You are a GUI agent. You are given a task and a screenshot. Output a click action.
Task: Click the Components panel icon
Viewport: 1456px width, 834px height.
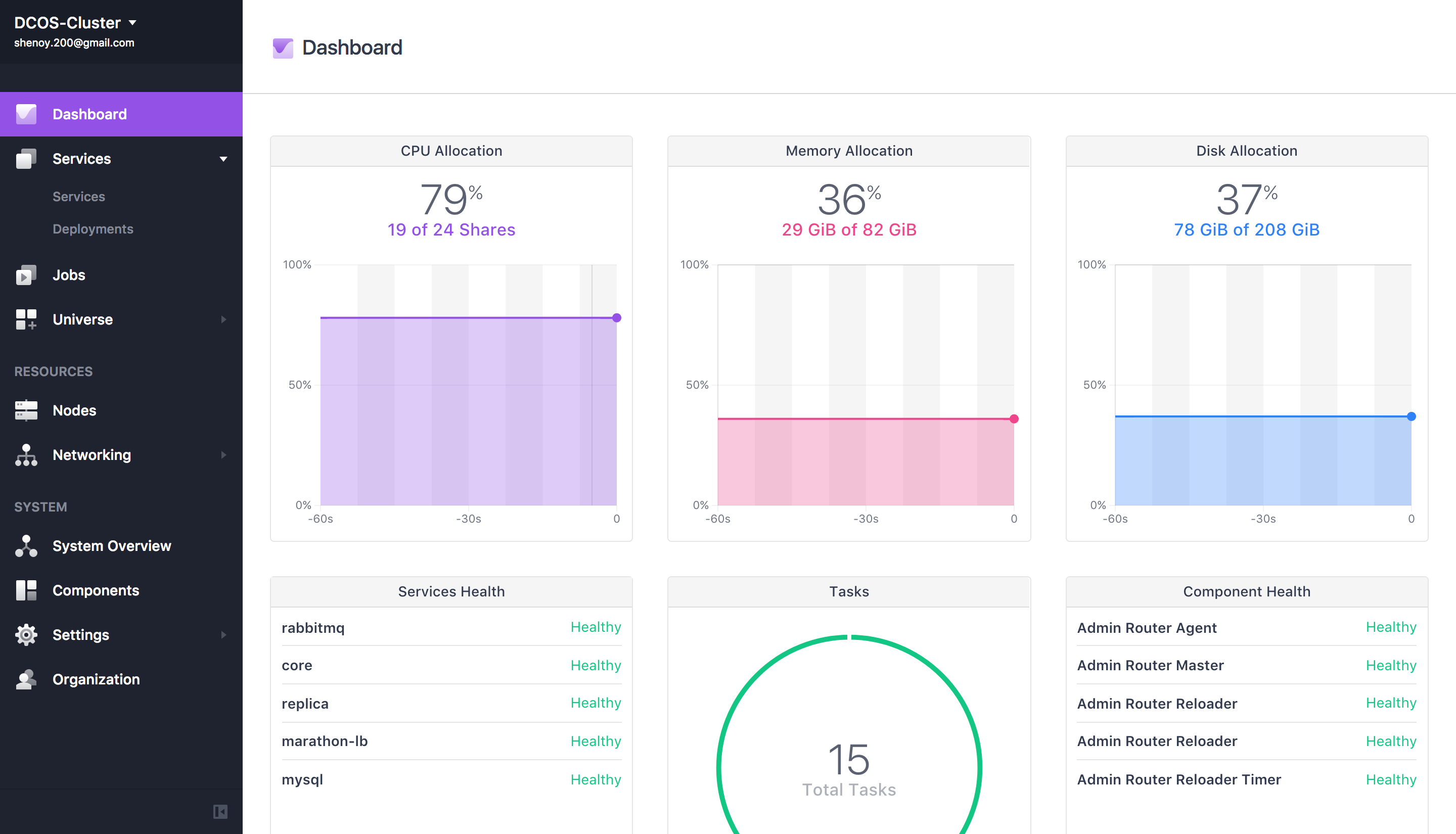(x=26, y=590)
